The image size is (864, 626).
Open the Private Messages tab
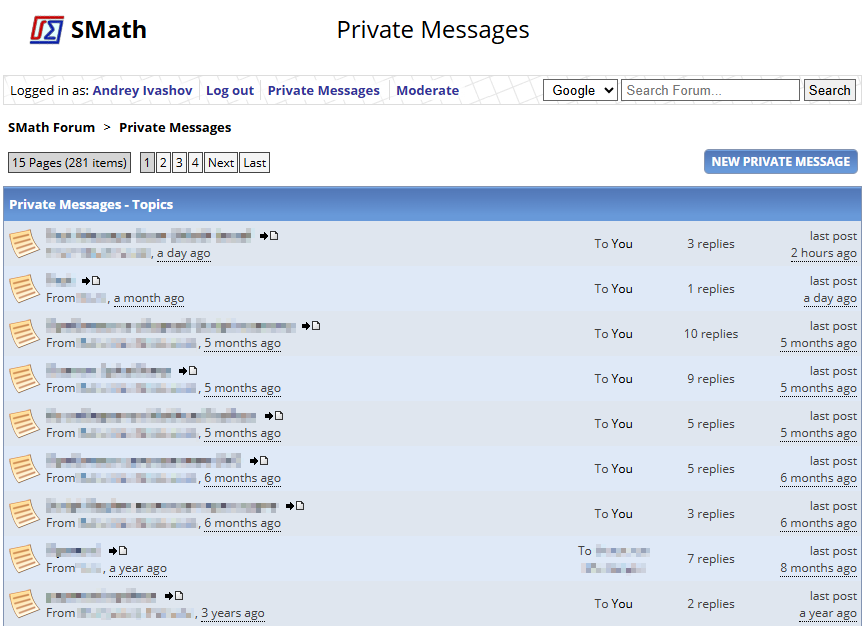323,90
